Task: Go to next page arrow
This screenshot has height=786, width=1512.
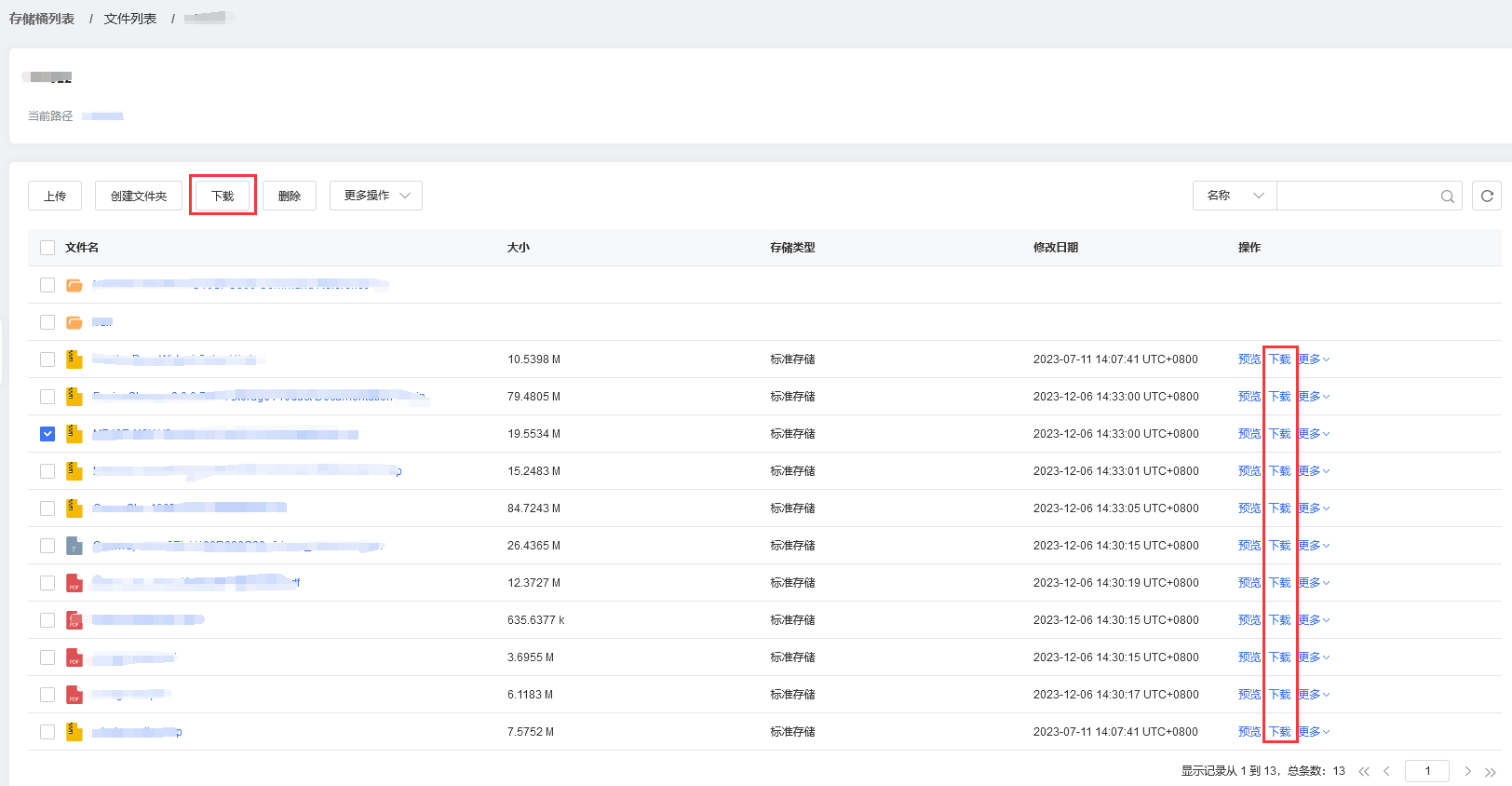Action: pos(1467,771)
